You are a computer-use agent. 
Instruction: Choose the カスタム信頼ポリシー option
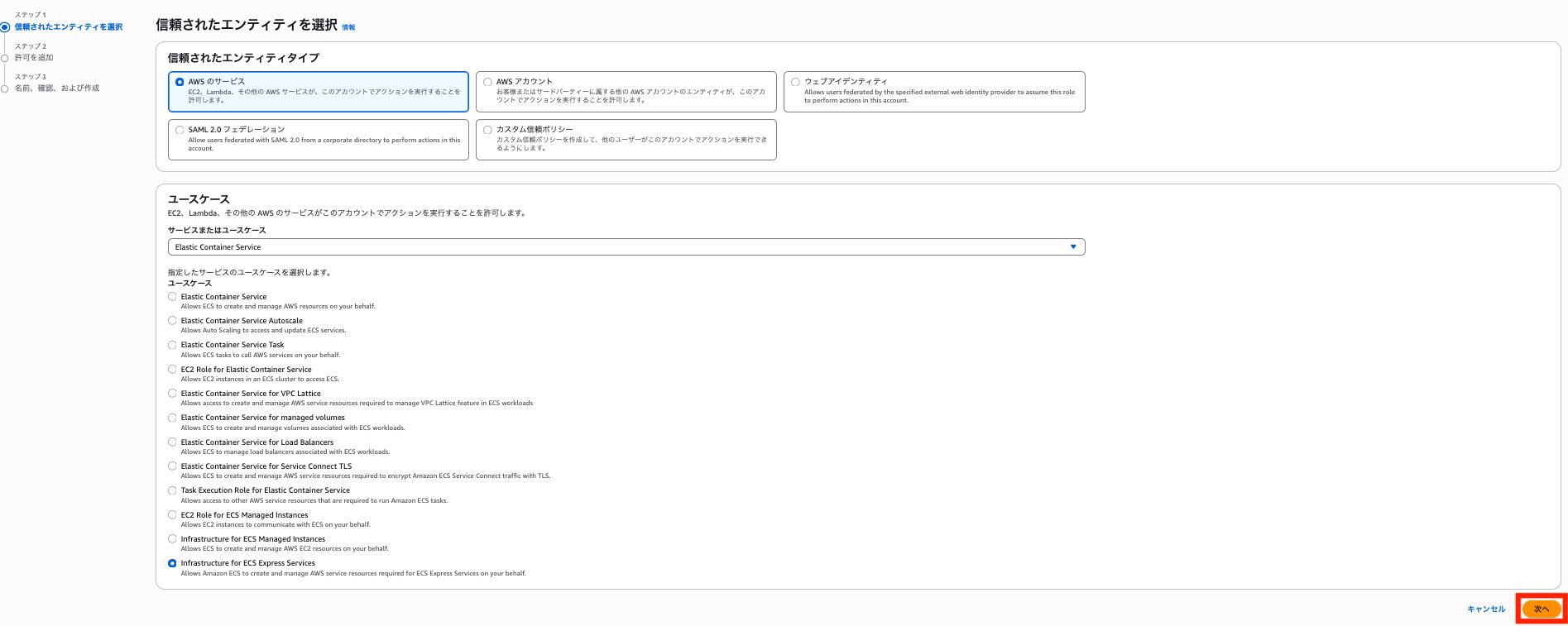tap(488, 130)
